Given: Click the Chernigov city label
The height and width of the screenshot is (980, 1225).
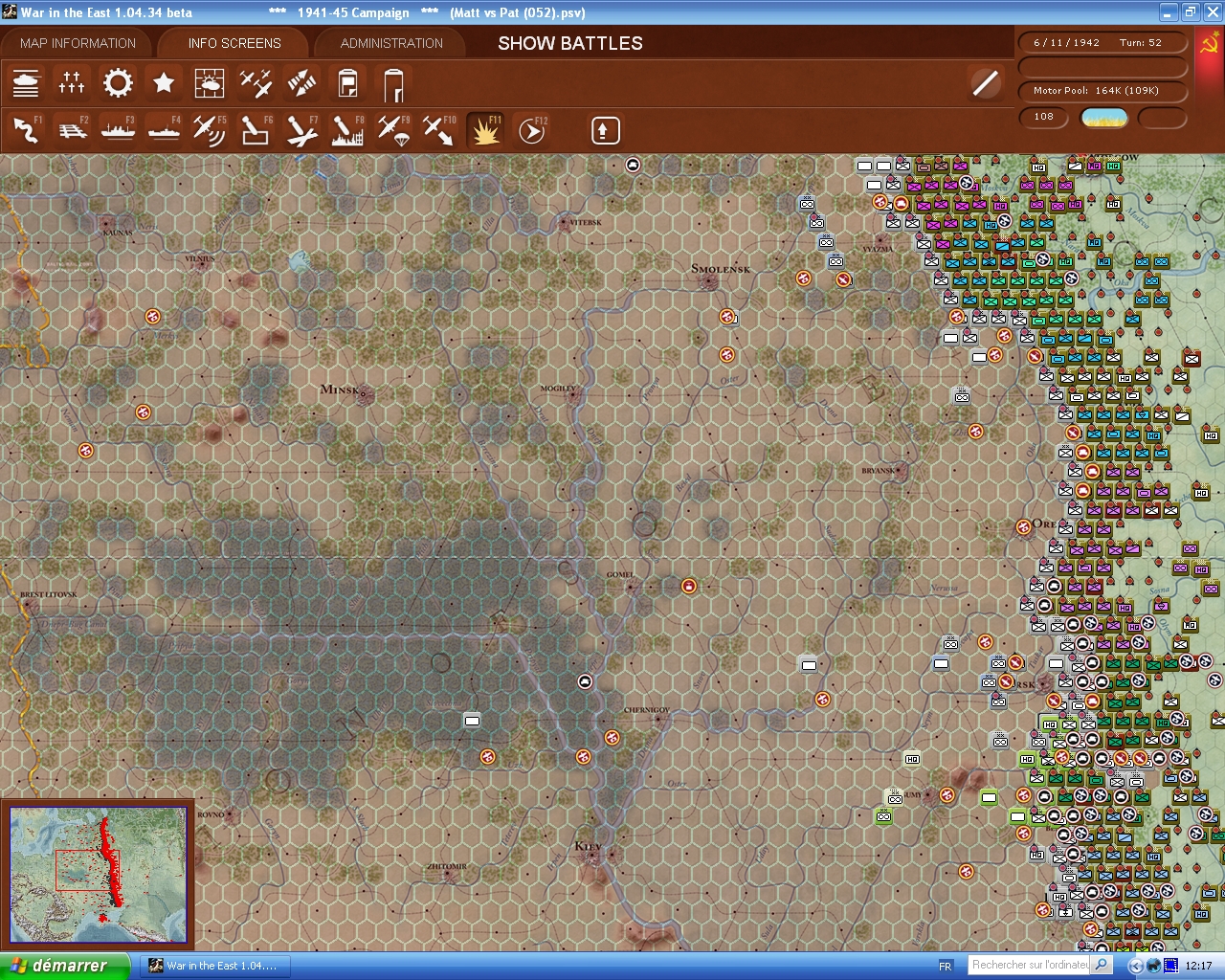Looking at the screenshot, I should [x=647, y=710].
